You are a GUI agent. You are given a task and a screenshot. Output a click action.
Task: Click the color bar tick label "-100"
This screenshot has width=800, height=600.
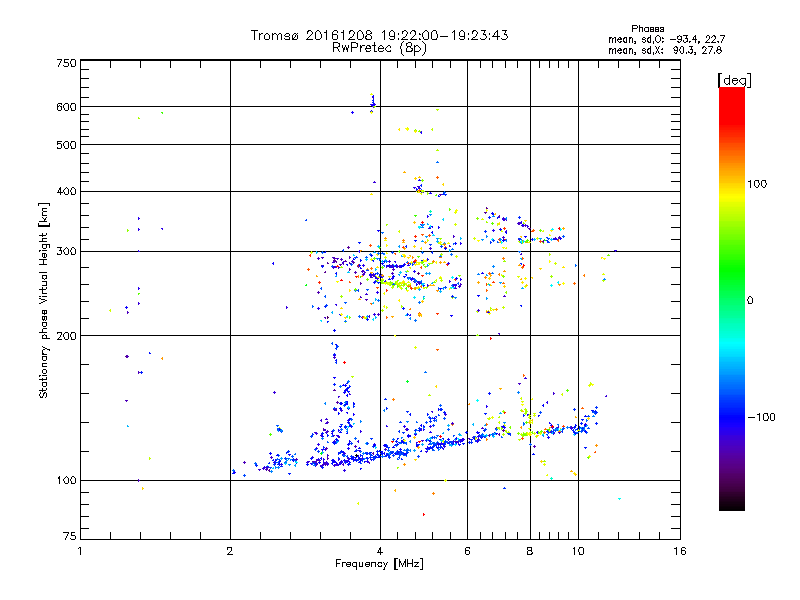[761, 417]
